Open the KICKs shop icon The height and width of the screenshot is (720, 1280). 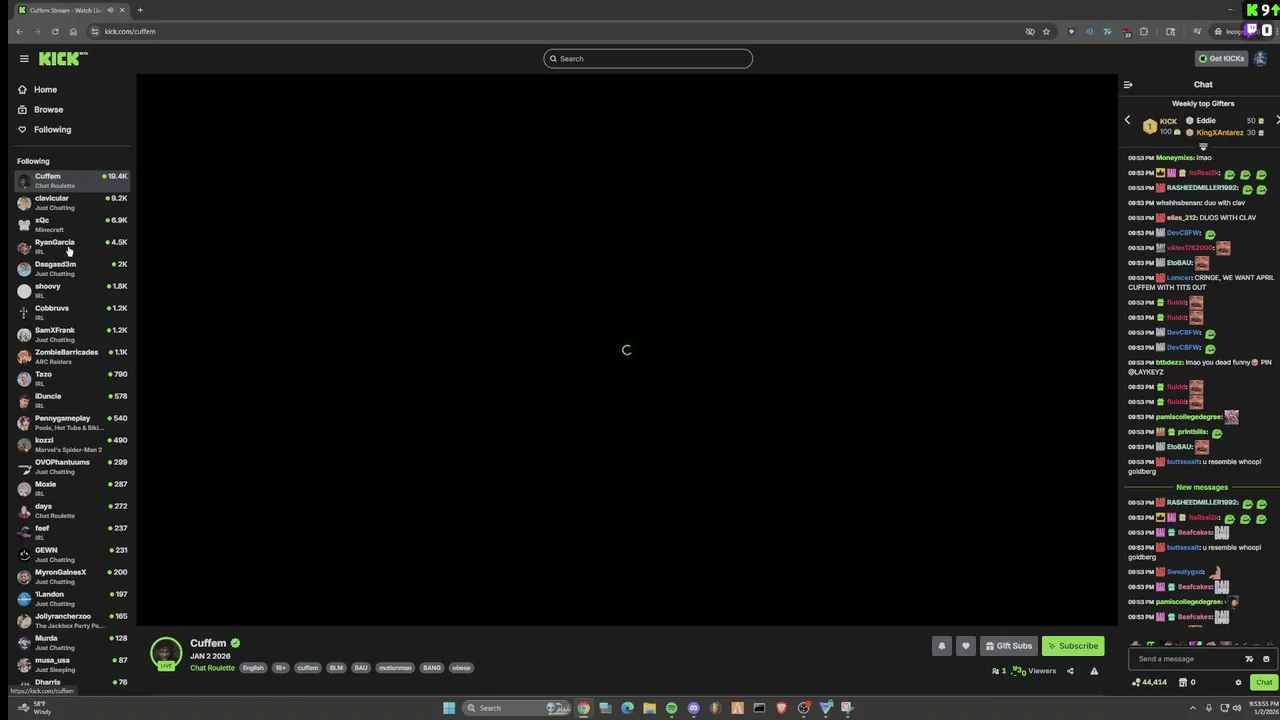(1183, 683)
